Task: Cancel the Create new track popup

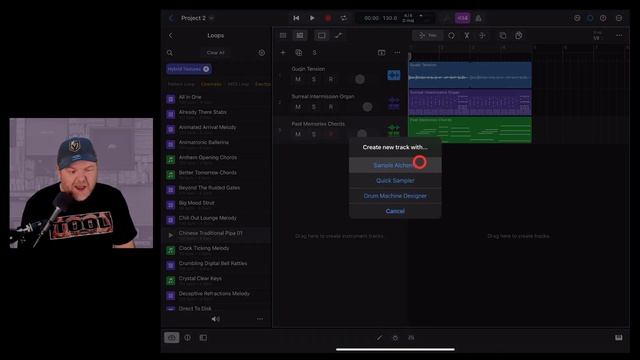Action: click(x=395, y=211)
